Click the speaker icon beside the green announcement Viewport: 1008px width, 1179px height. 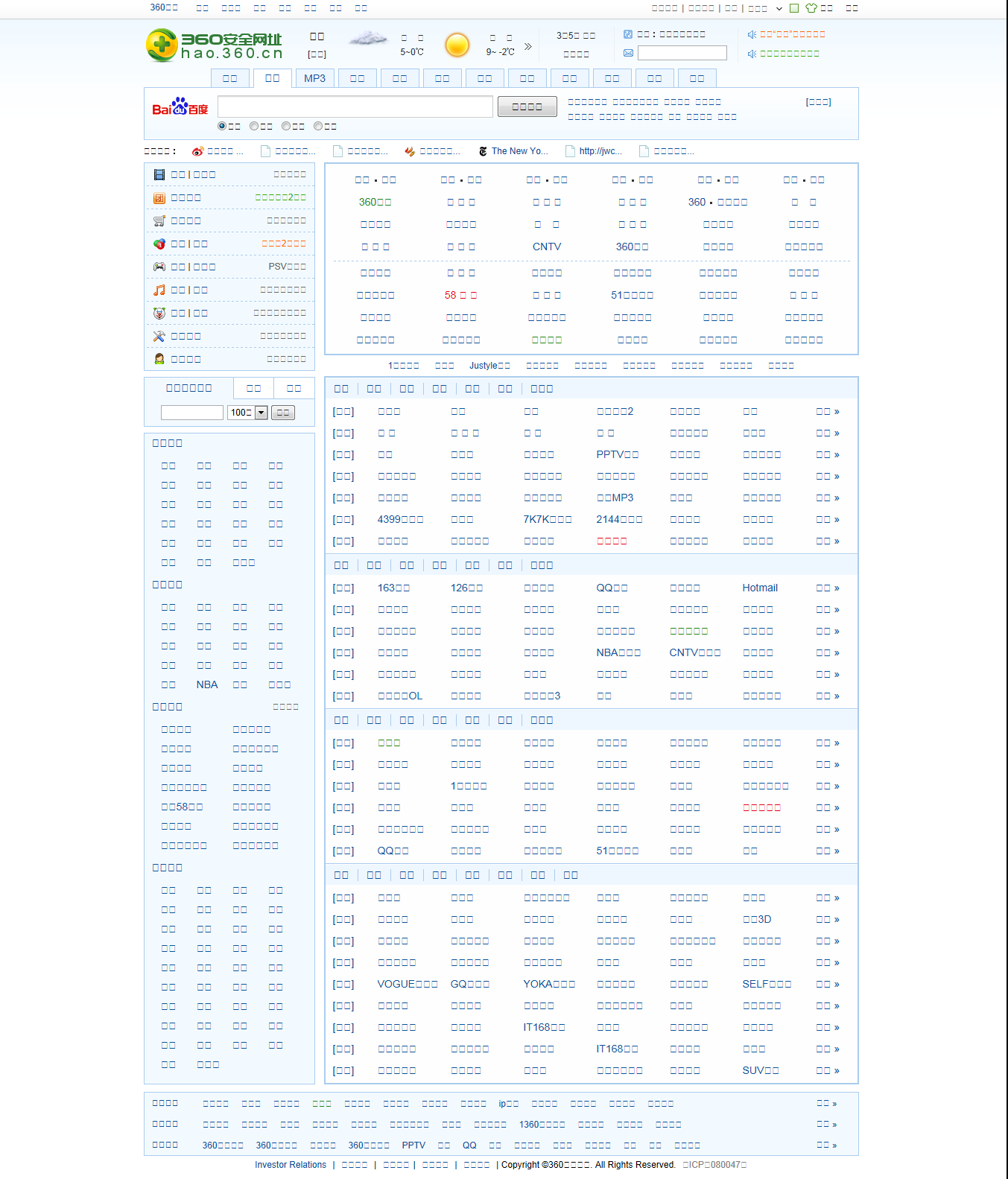pyautogui.click(x=752, y=54)
